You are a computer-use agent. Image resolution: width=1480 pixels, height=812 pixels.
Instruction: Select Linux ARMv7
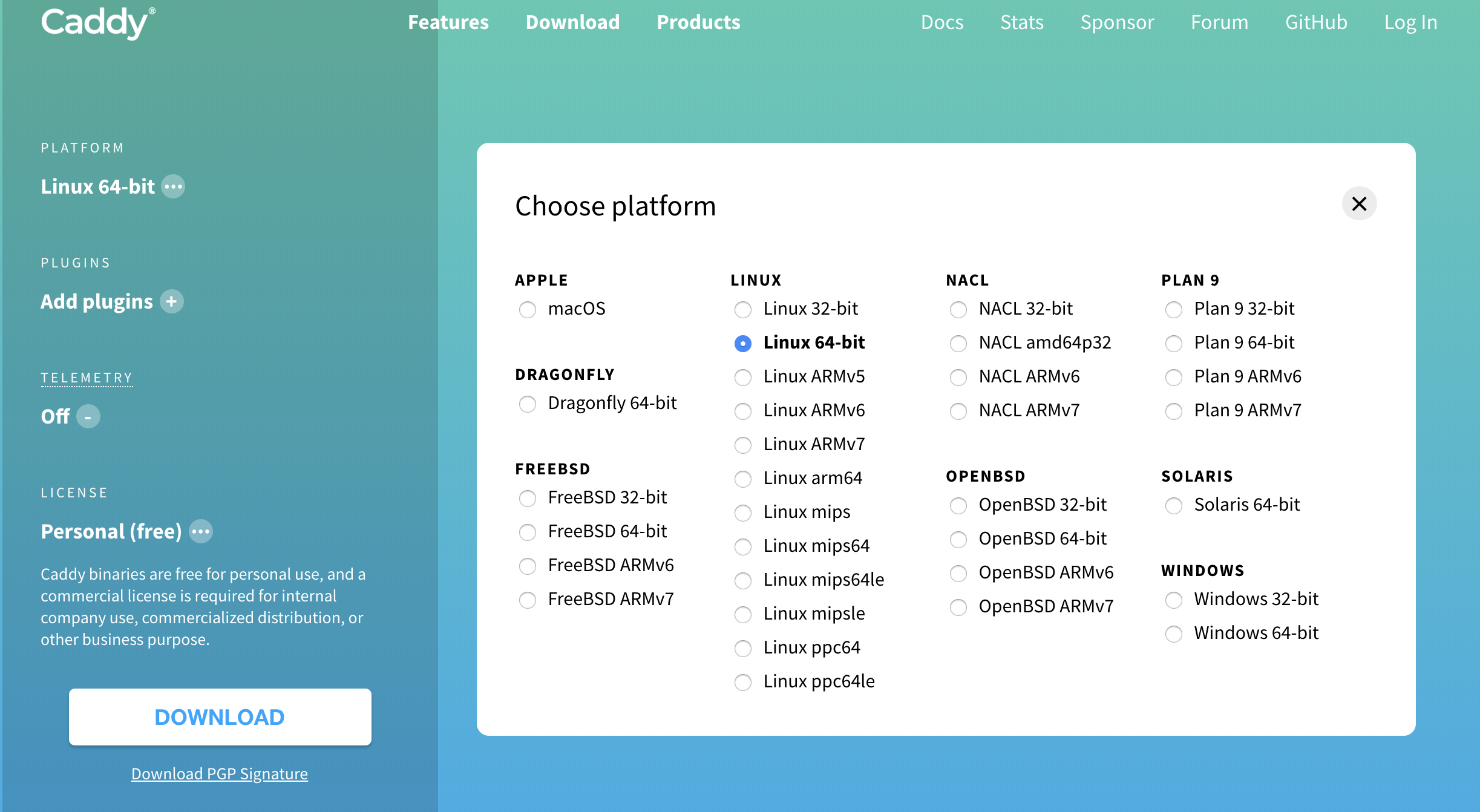743,445
